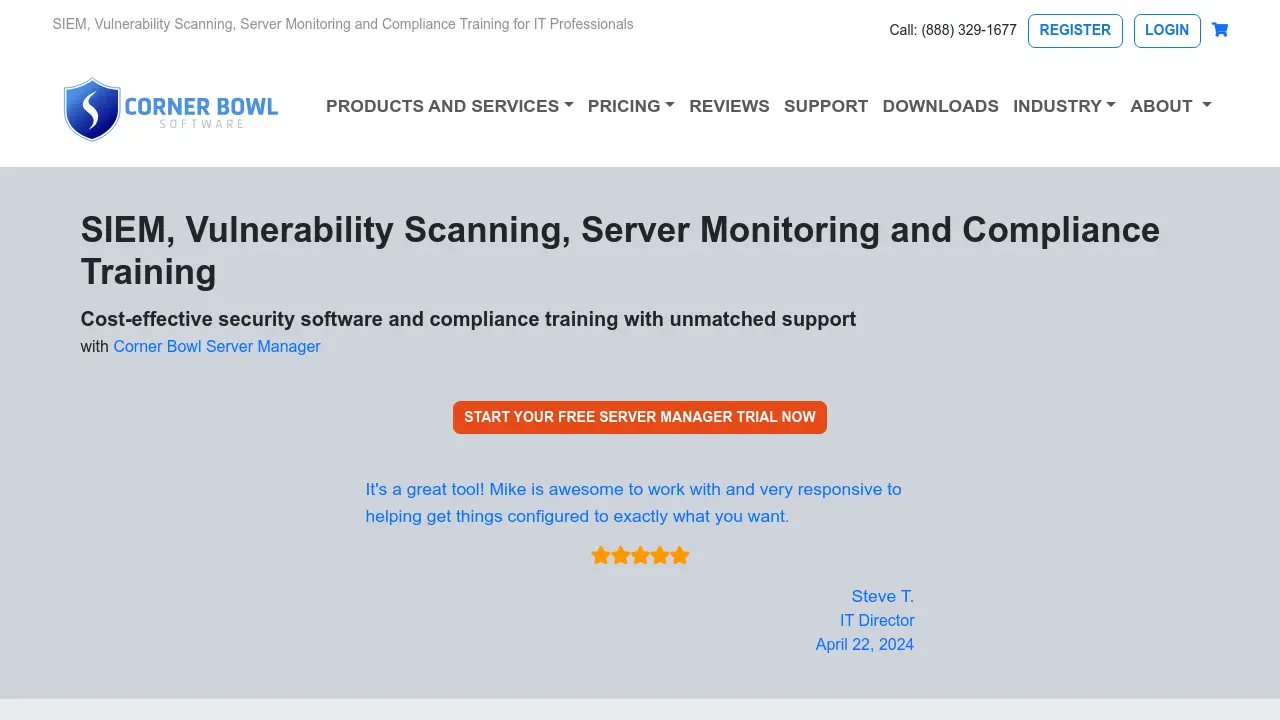Go to the Reviews page
Screen dimensions: 1280x720
[729, 106]
